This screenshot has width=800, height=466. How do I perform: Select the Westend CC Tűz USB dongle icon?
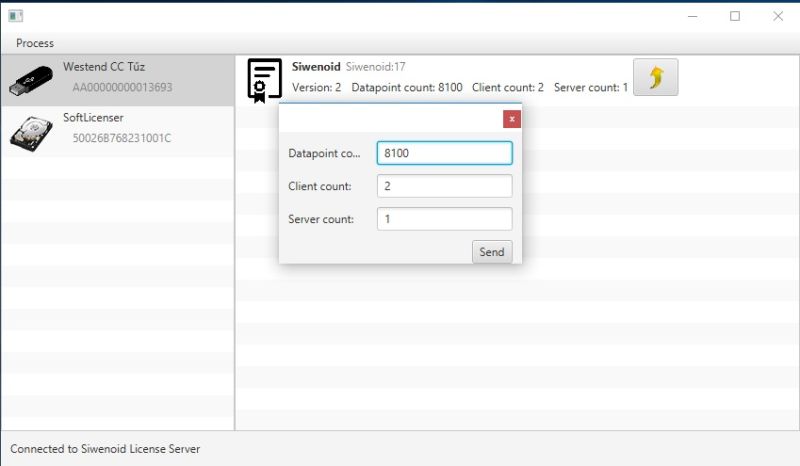click(31, 81)
